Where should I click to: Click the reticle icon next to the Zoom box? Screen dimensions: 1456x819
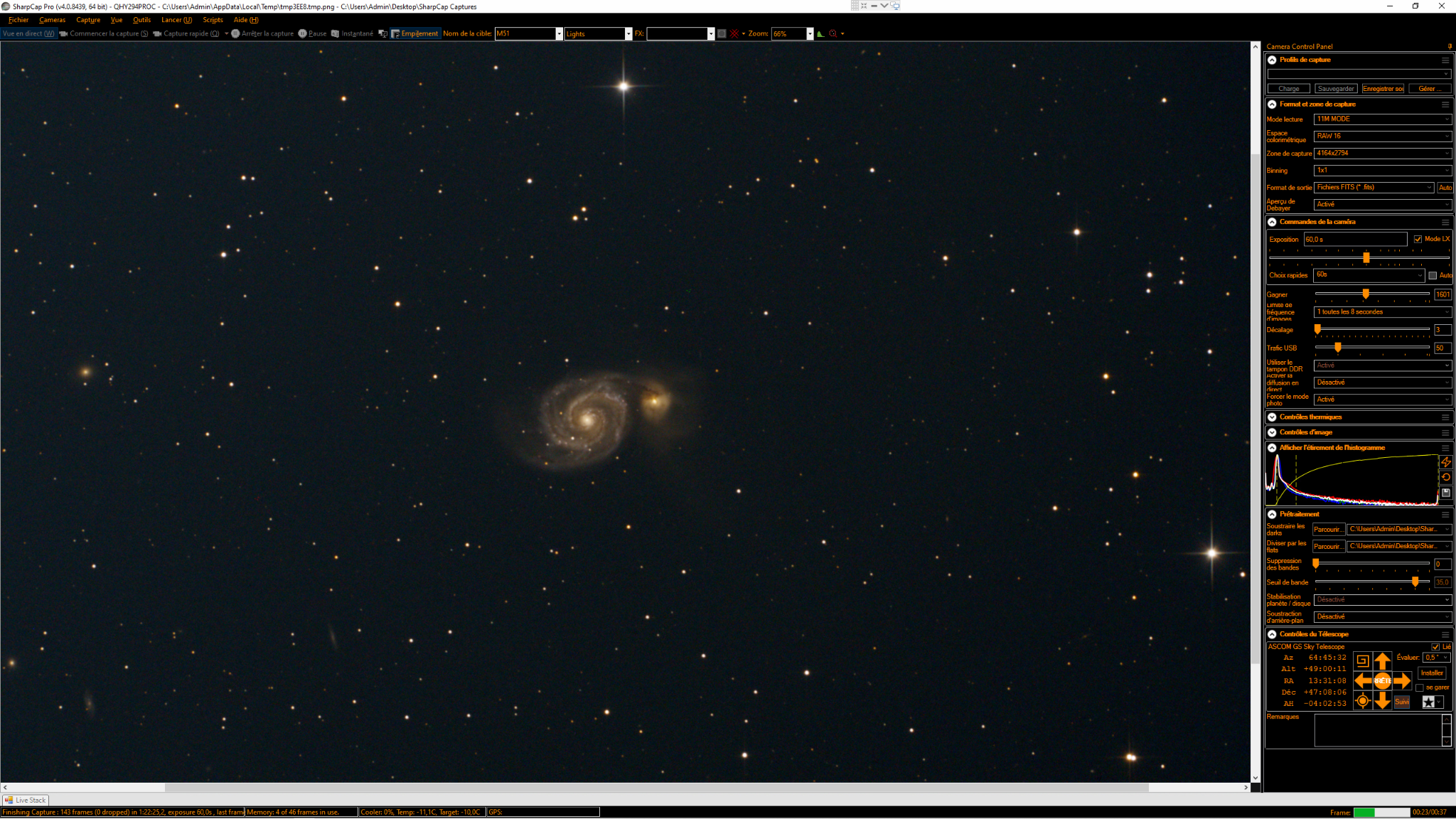pyautogui.click(x=833, y=33)
